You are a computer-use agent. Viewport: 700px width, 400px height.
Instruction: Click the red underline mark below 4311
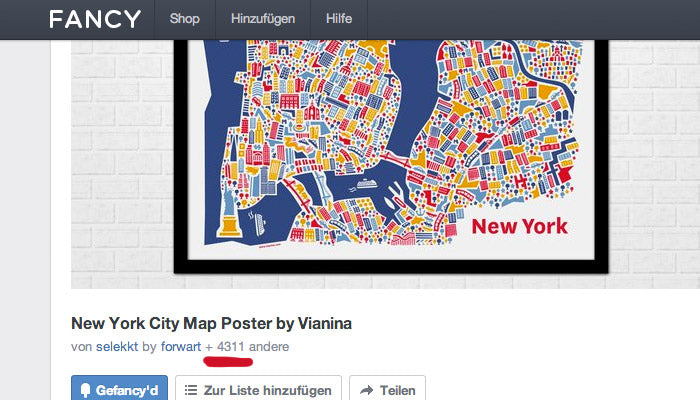pyautogui.click(x=228, y=362)
